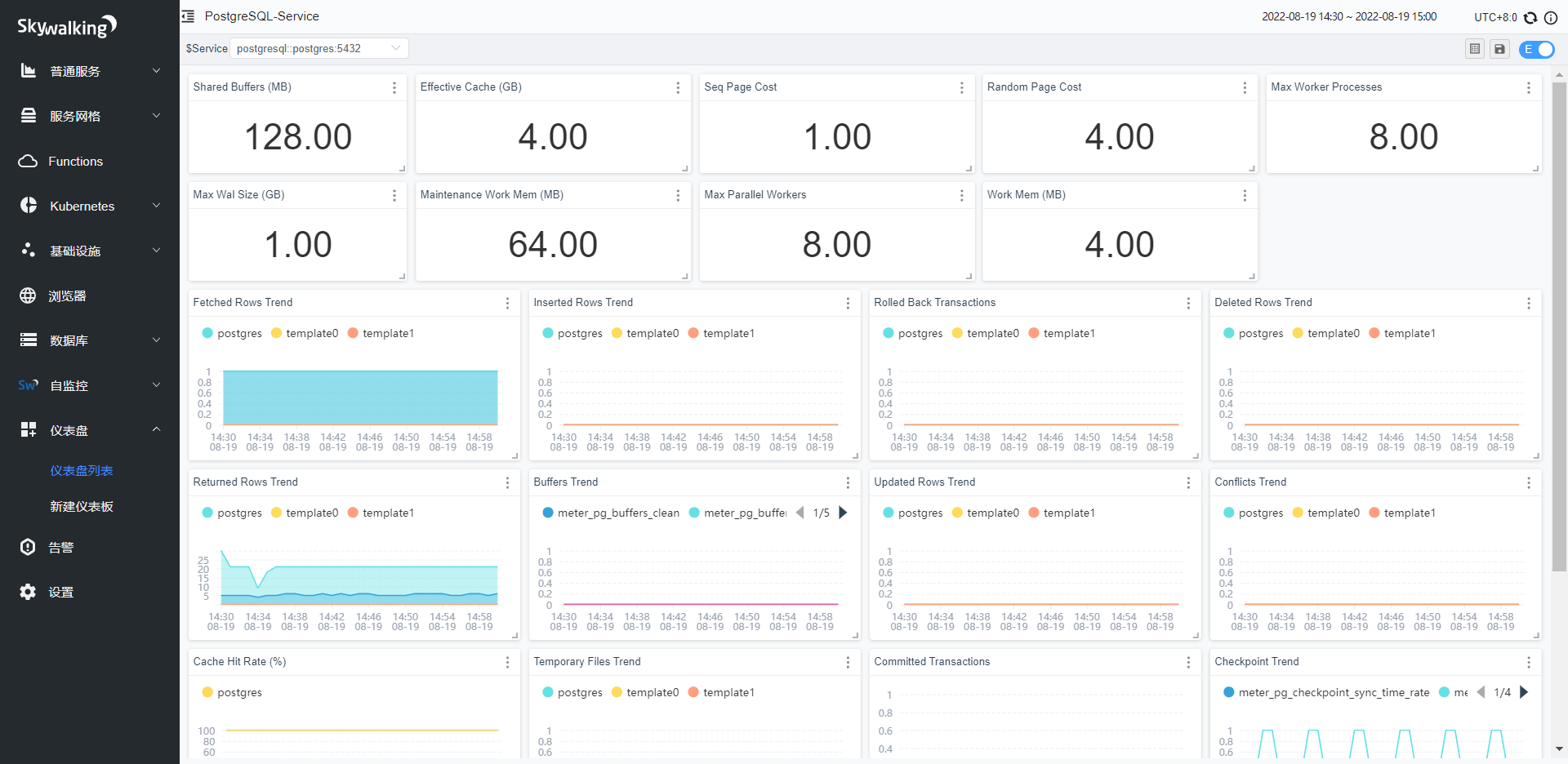Go to next legend page in Checkpoint Trend

pos(1524,692)
